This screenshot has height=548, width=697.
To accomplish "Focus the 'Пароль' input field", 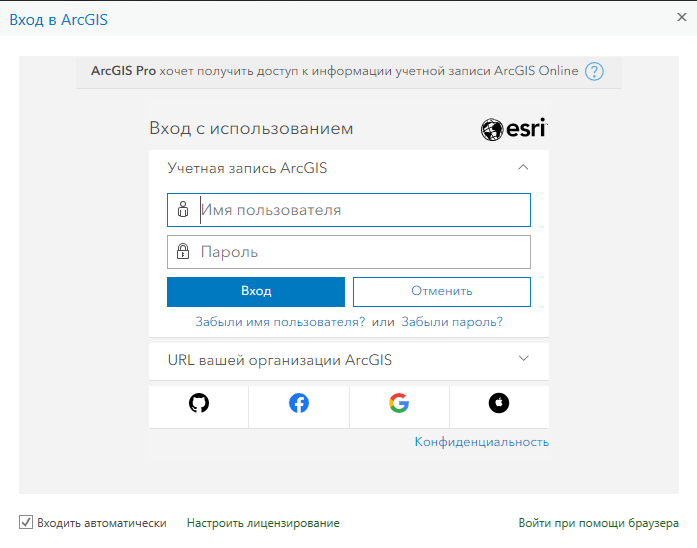I will click(349, 252).
